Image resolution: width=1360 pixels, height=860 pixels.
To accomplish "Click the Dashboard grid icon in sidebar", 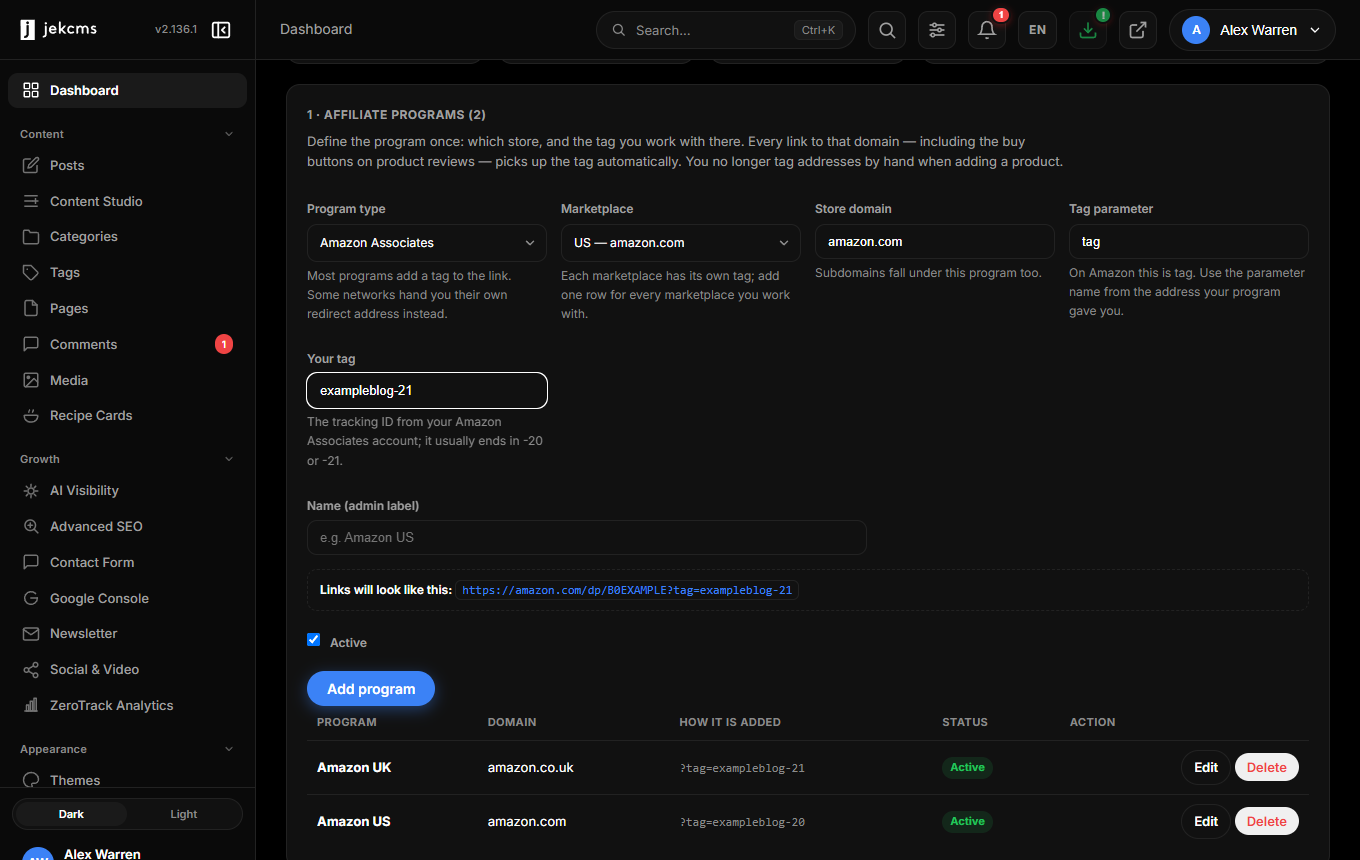I will [31, 90].
